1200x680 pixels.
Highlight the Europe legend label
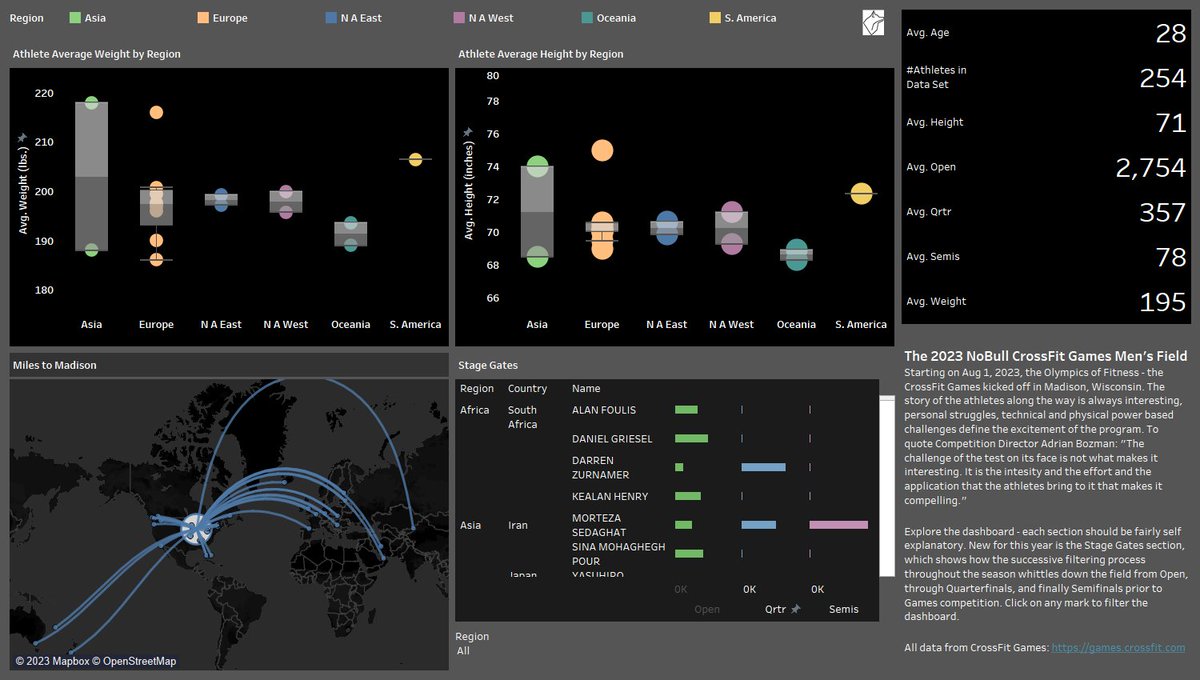230,18
